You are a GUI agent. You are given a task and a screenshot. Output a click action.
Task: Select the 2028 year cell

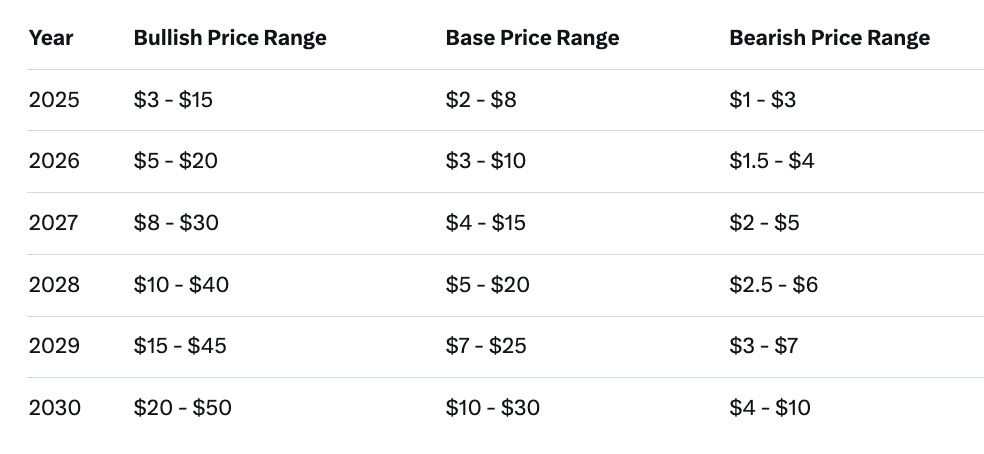point(54,285)
